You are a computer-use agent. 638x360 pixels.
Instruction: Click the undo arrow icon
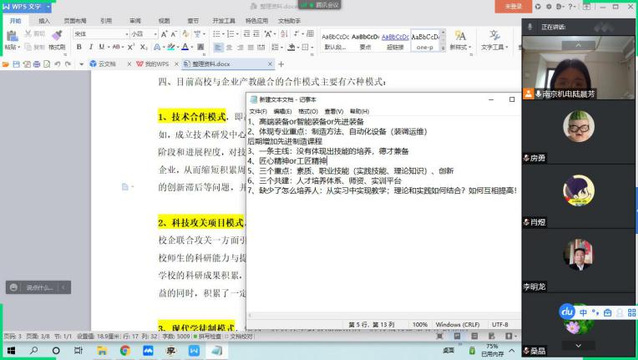(57, 64)
